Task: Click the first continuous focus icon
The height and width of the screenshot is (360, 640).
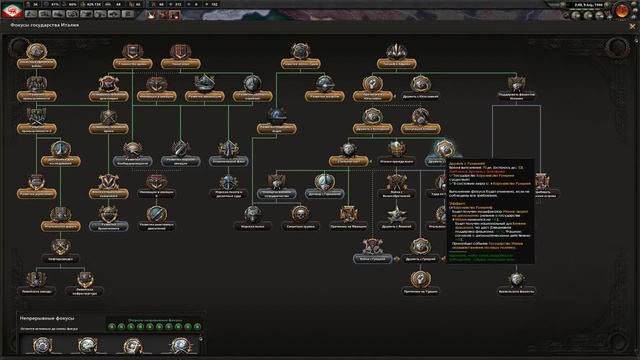Action: (42, 345)
